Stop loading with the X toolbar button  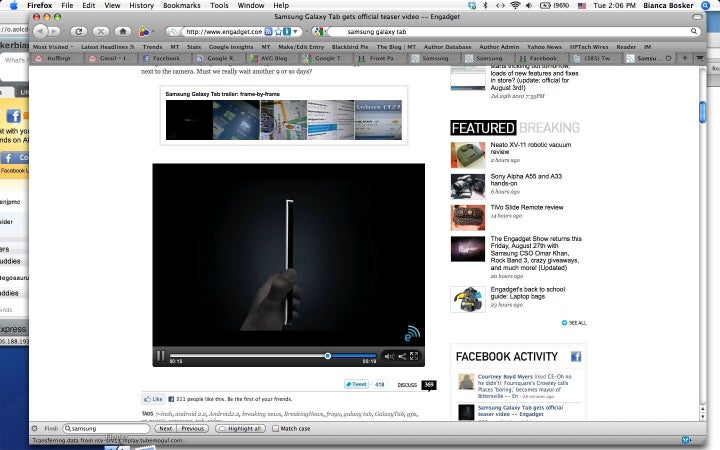click(x=101, y=31)
